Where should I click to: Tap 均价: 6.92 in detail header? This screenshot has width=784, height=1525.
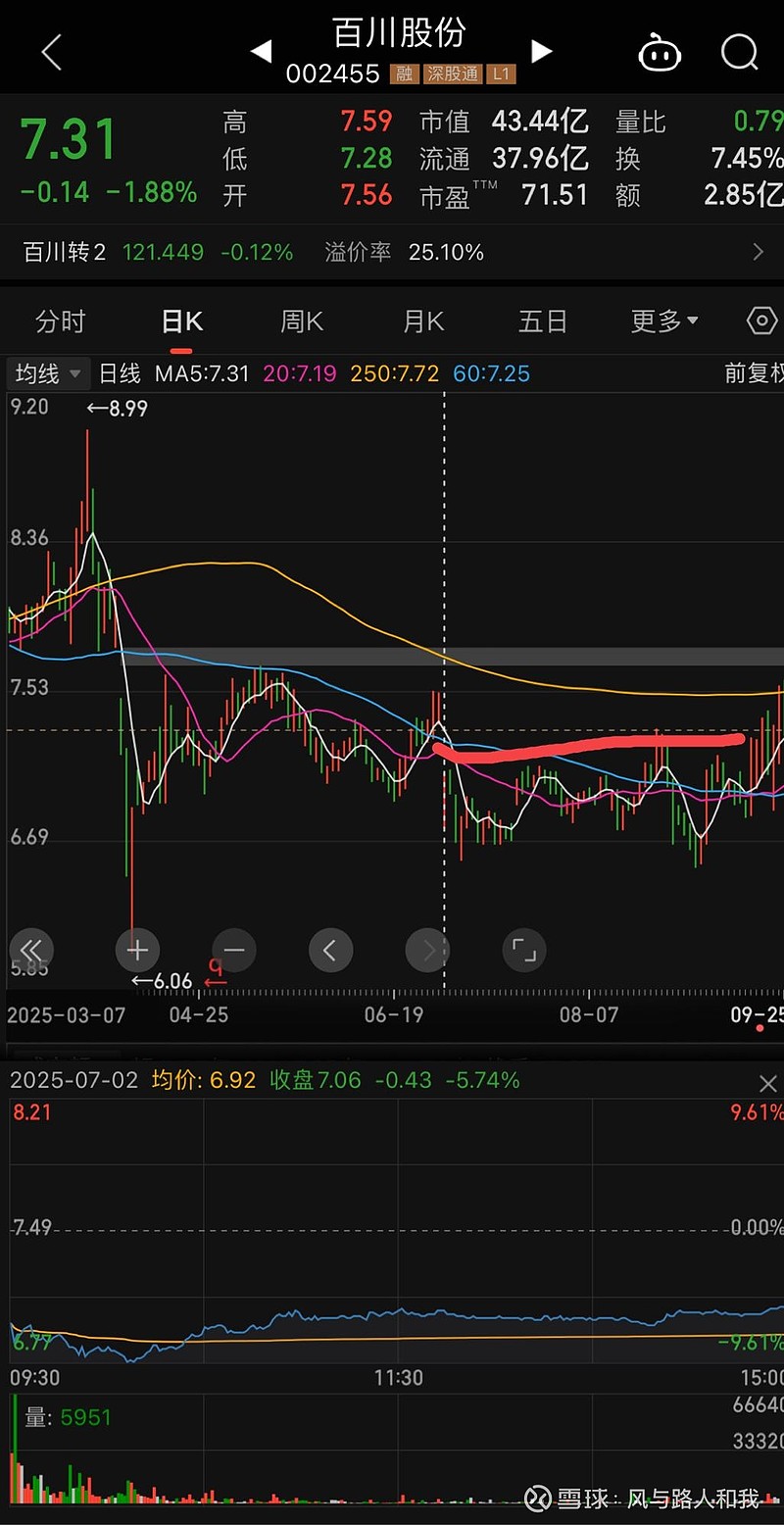point(204,1080)
